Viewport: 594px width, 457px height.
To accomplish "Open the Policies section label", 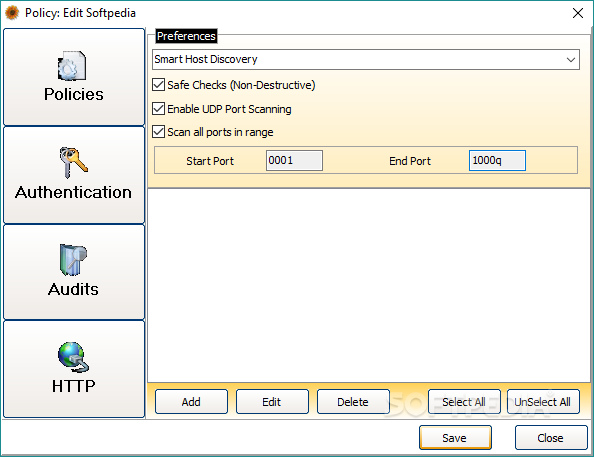I will pyautogui.click(x=73, y=94).
